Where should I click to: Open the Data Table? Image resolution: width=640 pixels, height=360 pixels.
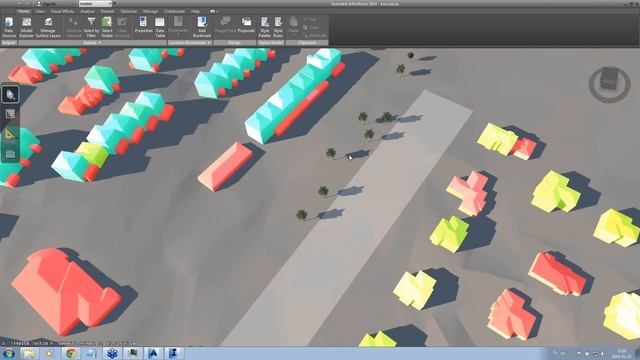160,27
